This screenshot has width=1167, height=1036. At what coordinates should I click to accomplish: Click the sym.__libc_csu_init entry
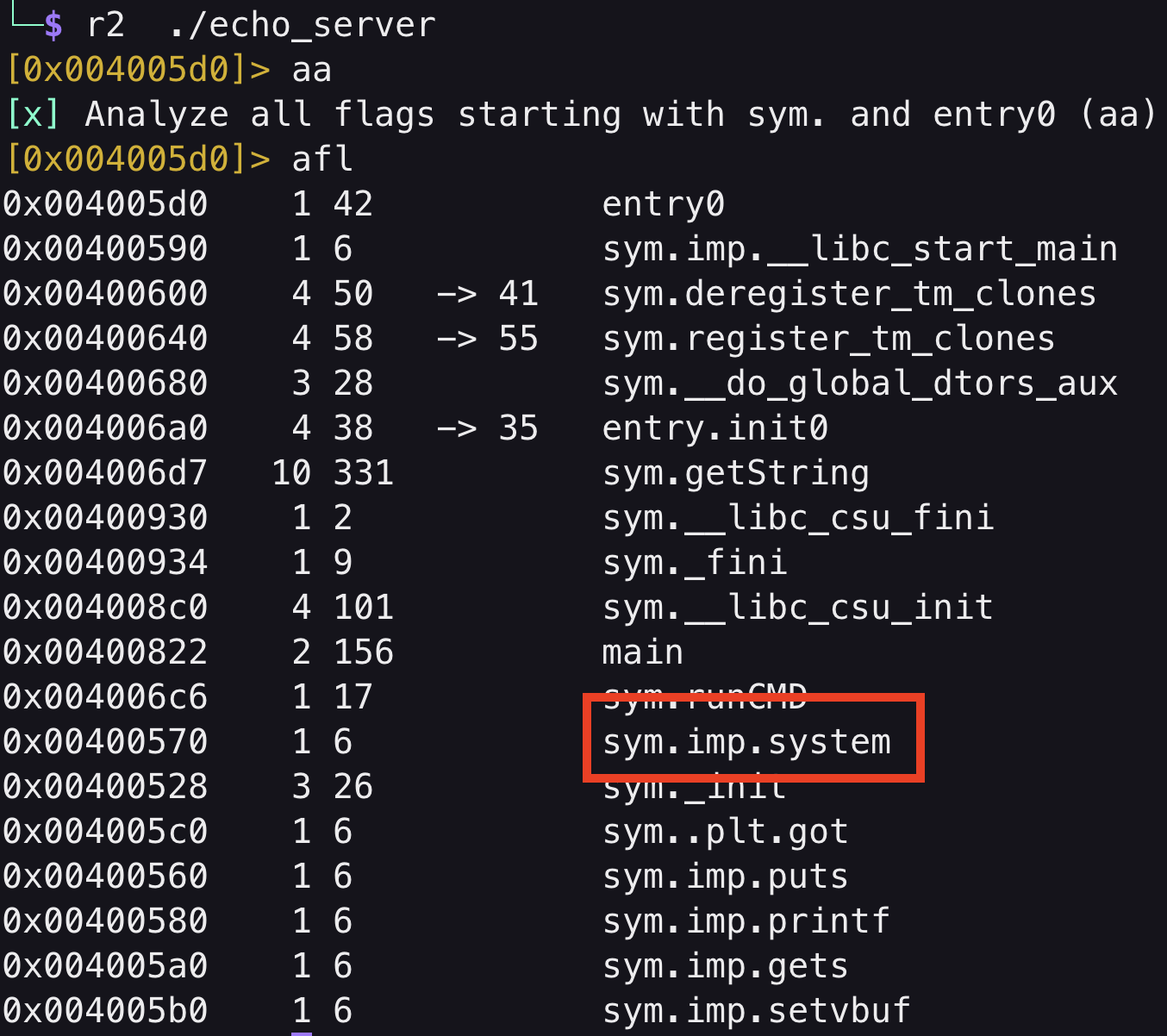797,608
